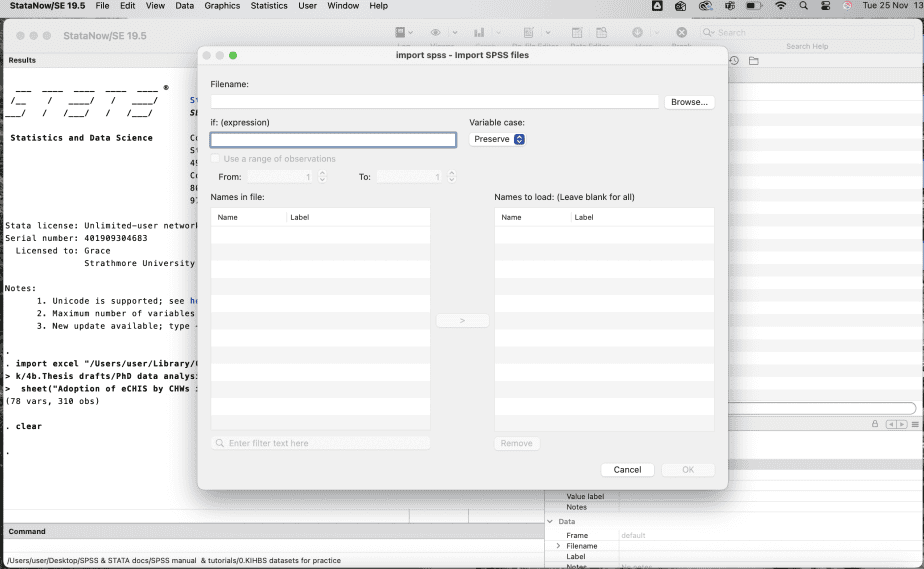
Task: Open the Do-file Editor icon
Action: [x=529, y=33]
